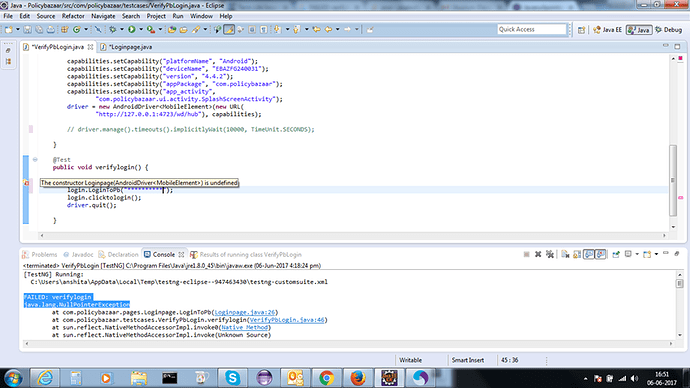Expand the Open Console dropdown arrow

click(x=656, y=254)
